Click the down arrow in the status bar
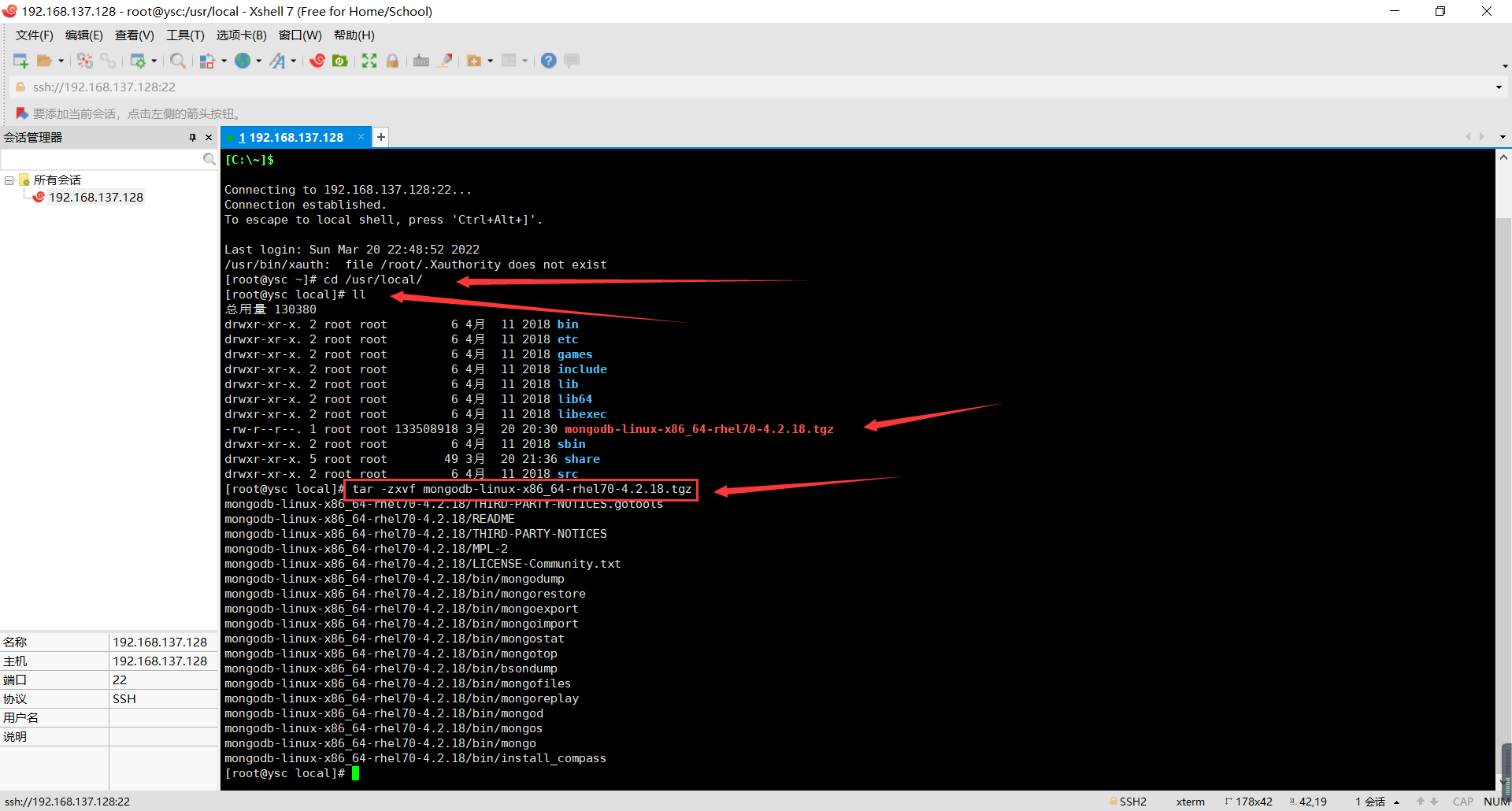The height and width of the screenshot is (811, 1512). [x=1434, y=802]
